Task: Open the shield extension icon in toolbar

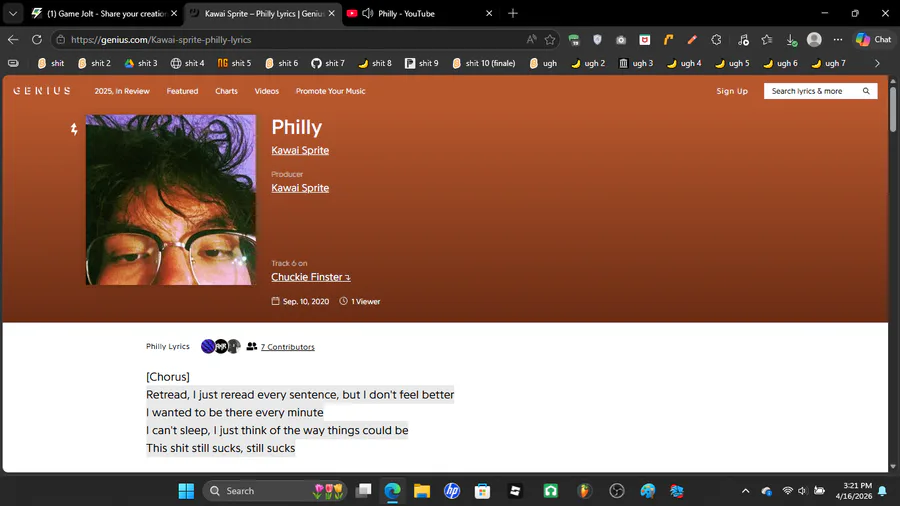Action: 598,40
